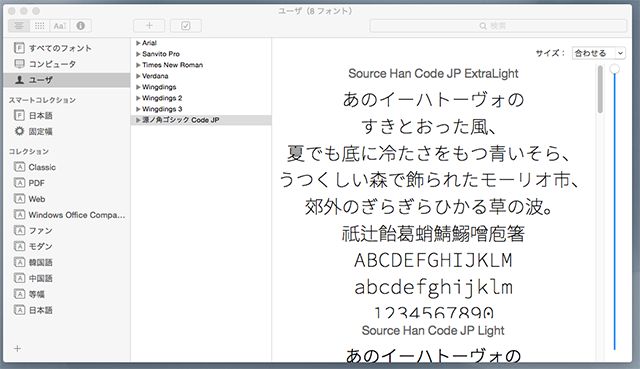Click the gear icon beside 固定幅
This screenshot has height=369, width=640.
click(x=19, y=131)
